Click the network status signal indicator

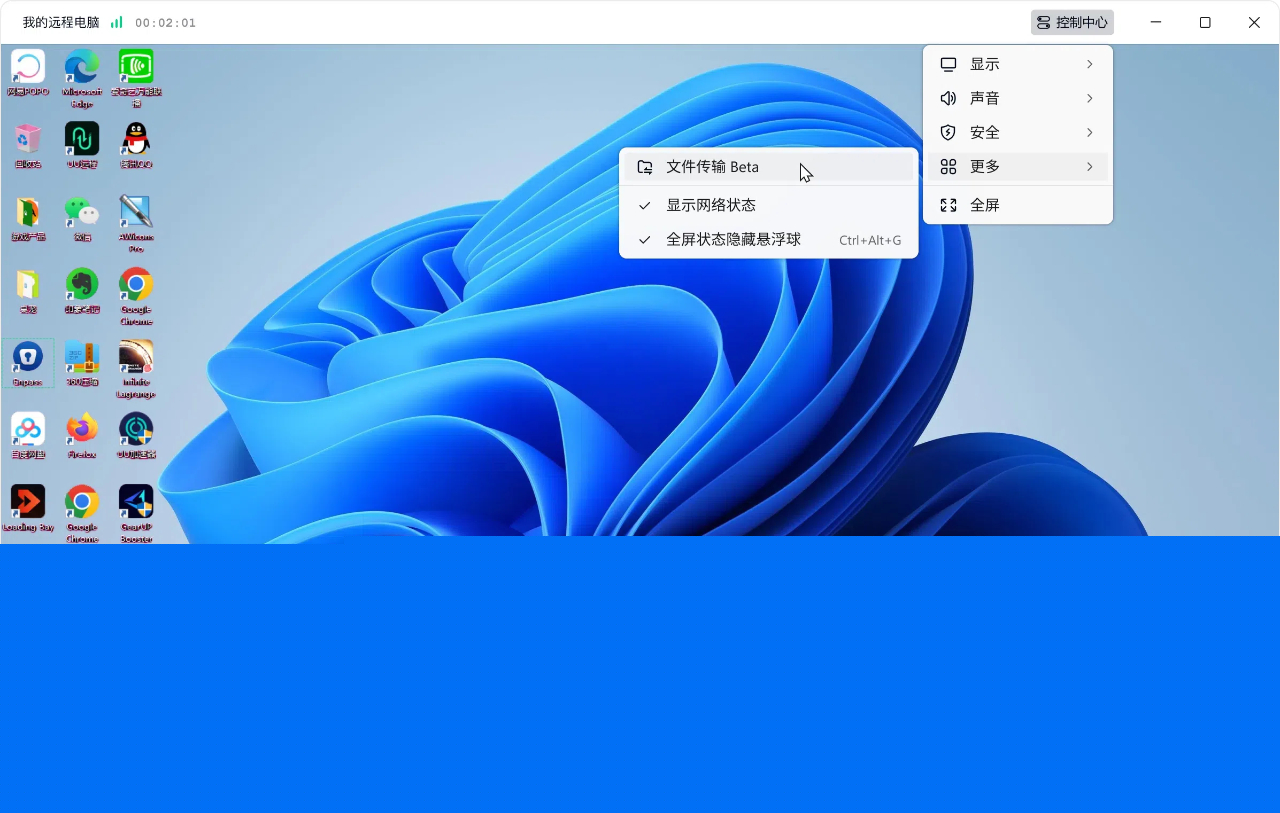118,21
